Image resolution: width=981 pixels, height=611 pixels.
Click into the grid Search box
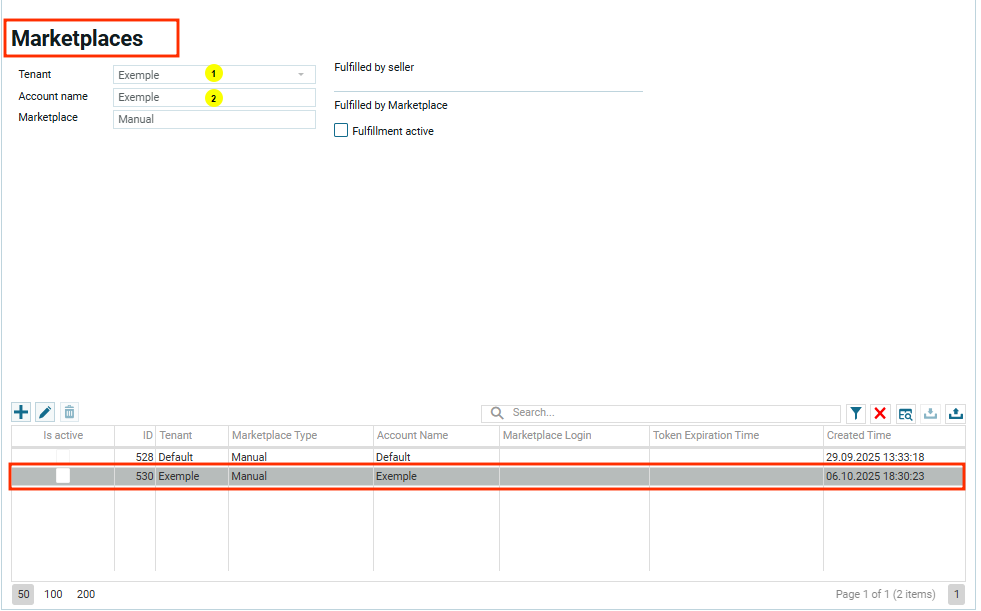click(670, 413)
